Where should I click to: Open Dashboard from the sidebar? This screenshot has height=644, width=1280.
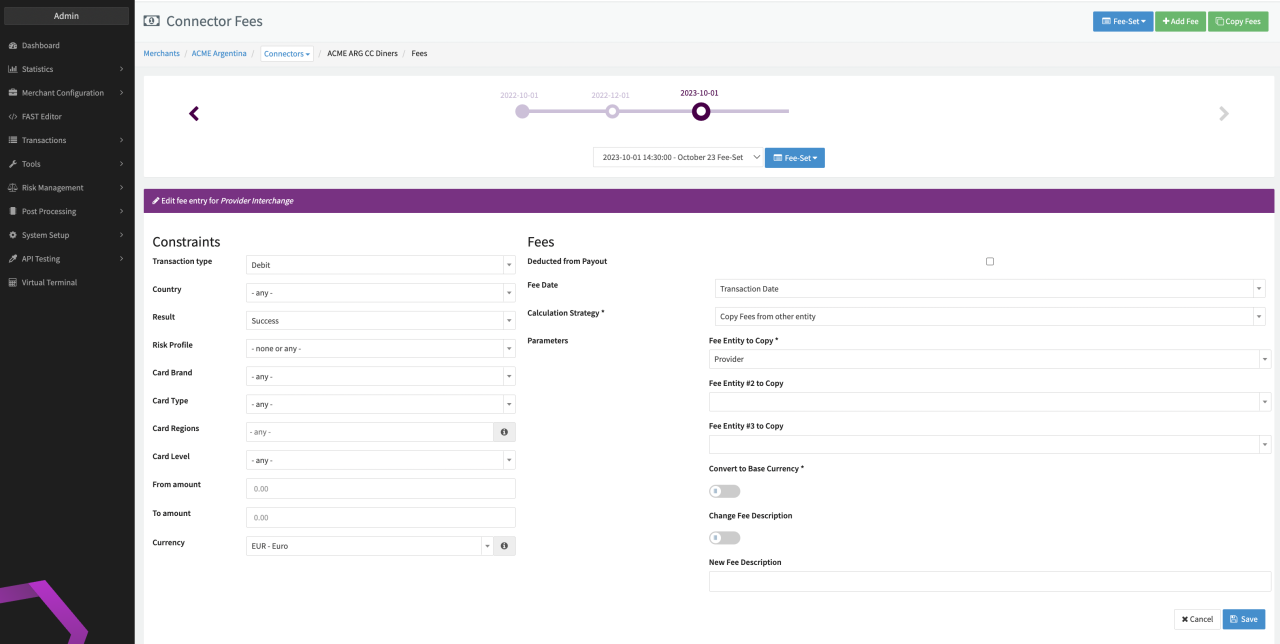[x=41, y=46]
